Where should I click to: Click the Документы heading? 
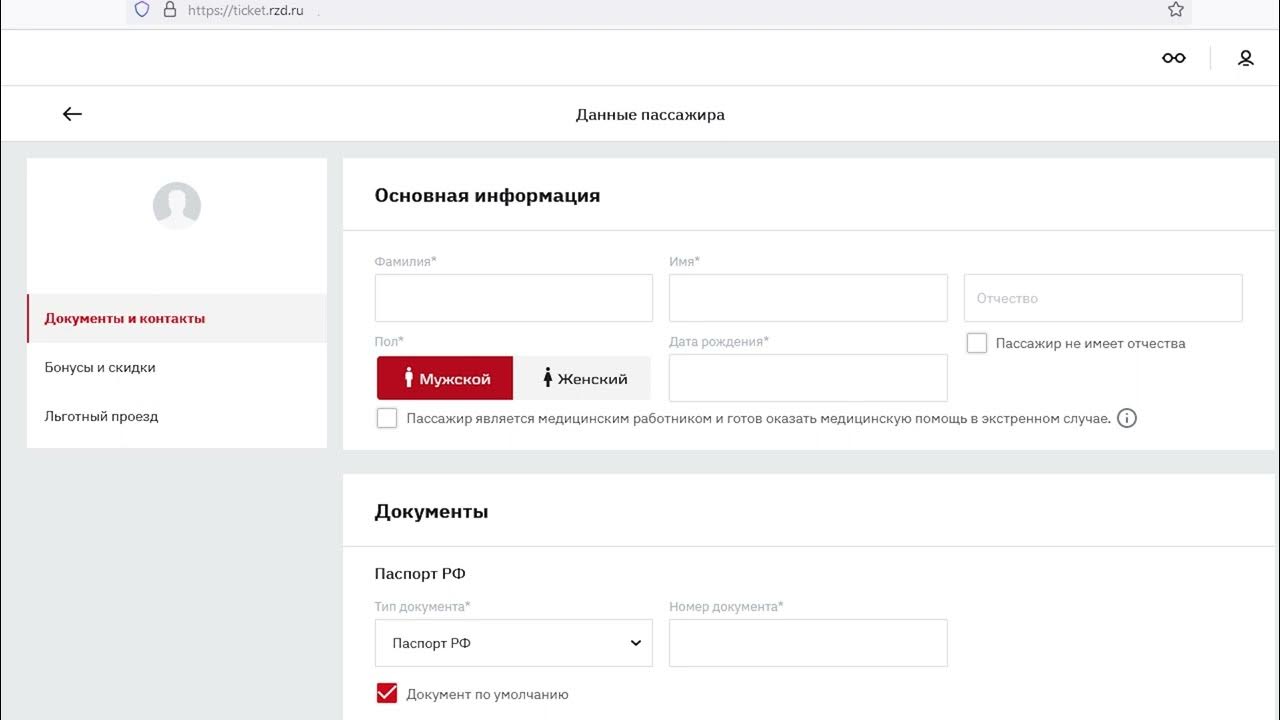tap(431, 511)
